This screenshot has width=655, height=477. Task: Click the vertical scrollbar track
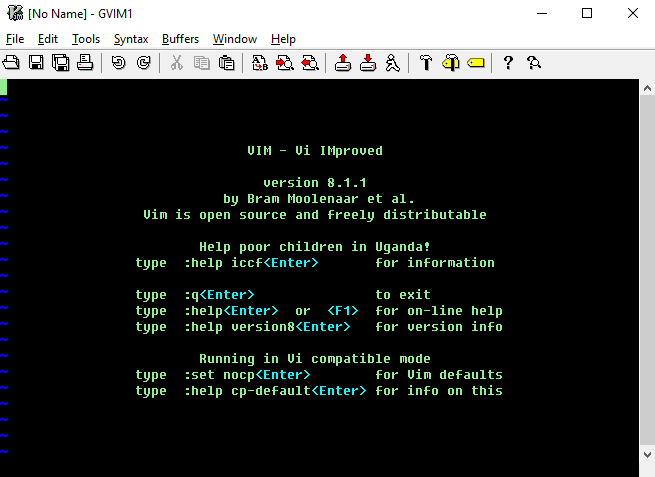click(647, 271)
